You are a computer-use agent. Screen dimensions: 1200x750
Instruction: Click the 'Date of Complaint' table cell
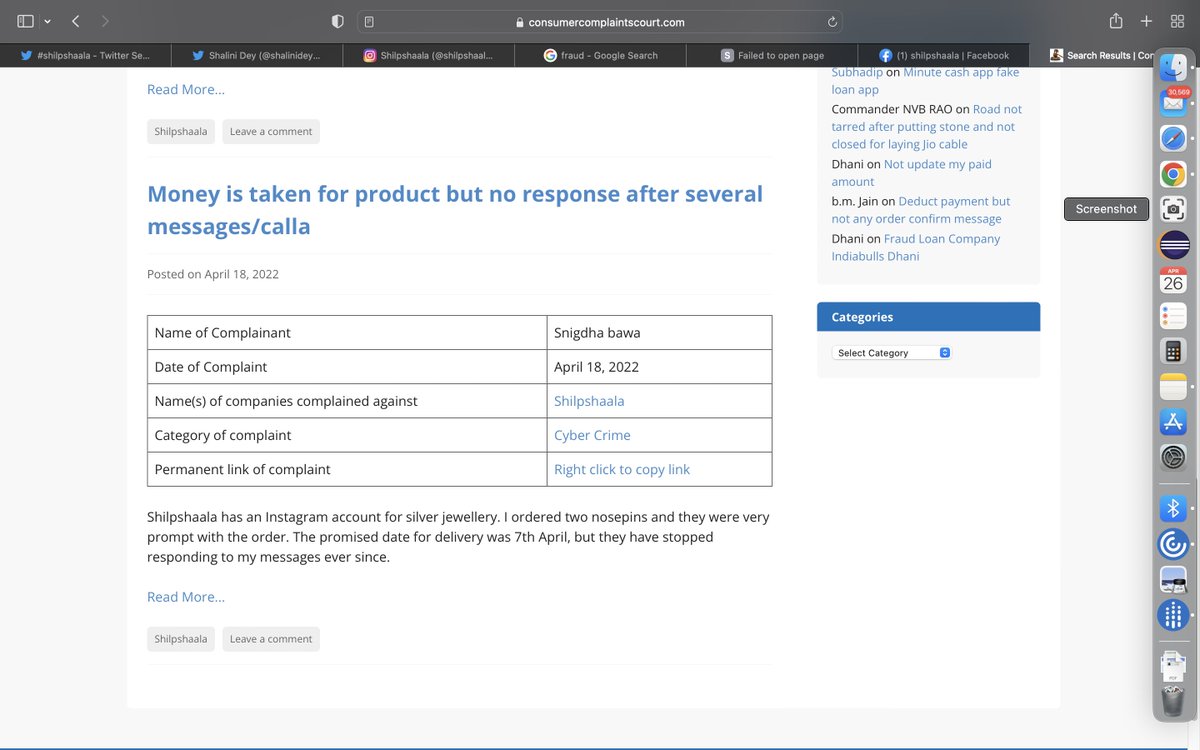(347, 367)
